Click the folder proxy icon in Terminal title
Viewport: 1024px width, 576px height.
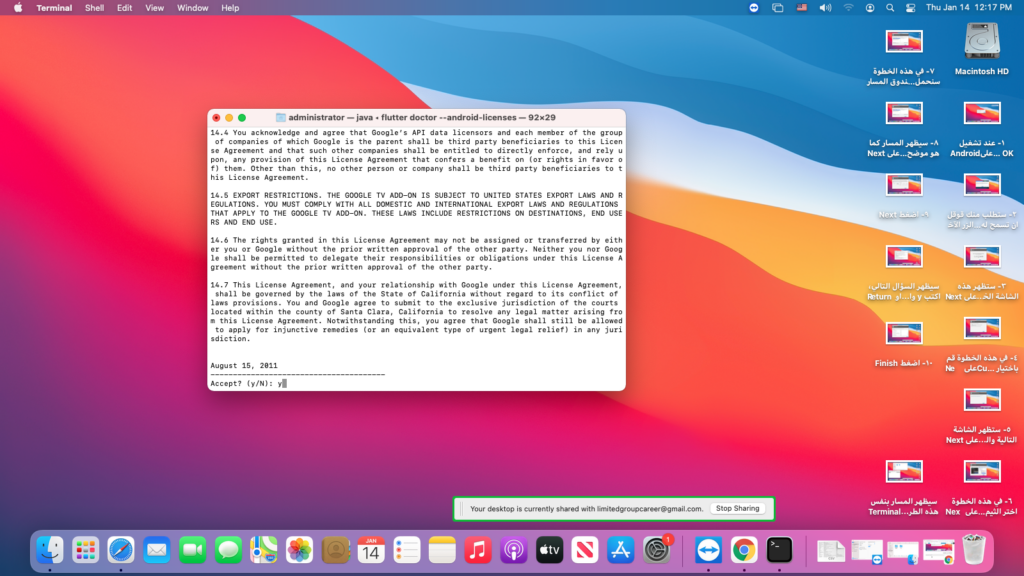pos(281,118)
